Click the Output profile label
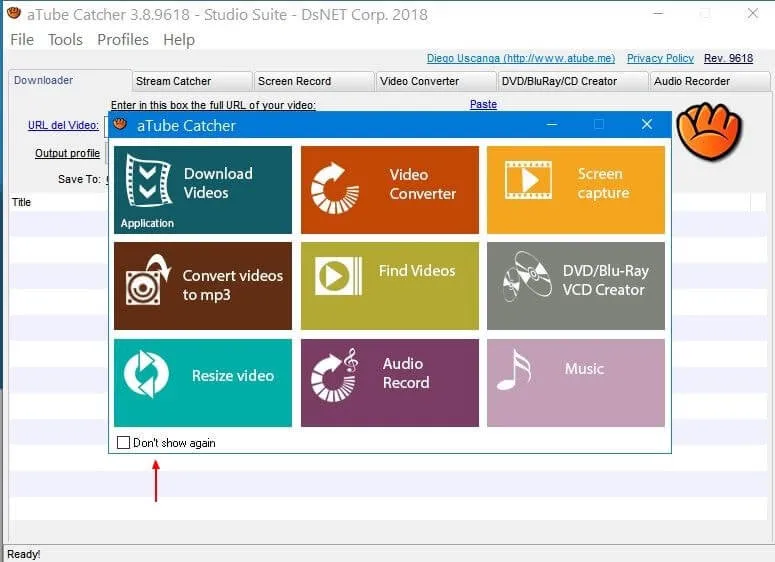This screenshot has height=562, width=775. click(67, 153)
